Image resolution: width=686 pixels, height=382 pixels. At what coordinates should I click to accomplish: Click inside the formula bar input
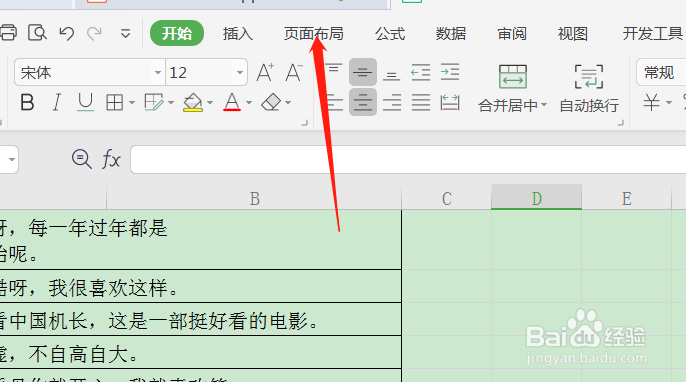[x=408, y=159]
